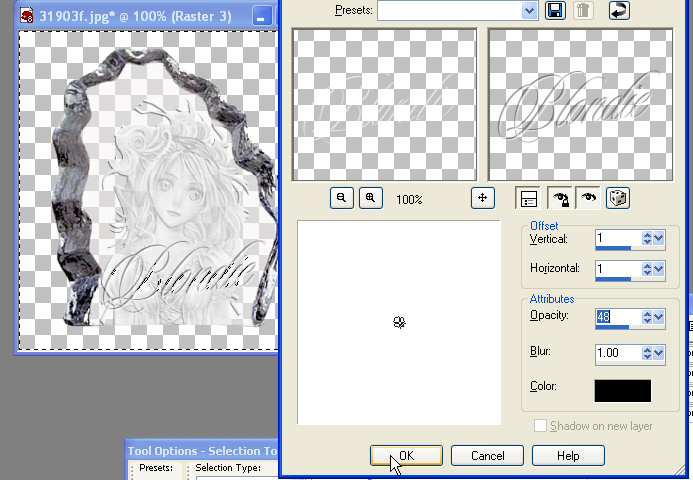
Task: Click the Tool Options panel title bar
Action: click(x=202, y=450)
